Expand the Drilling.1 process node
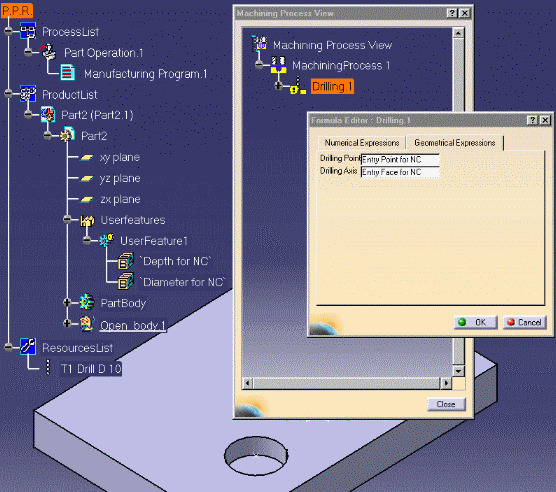 coord(278,85)
